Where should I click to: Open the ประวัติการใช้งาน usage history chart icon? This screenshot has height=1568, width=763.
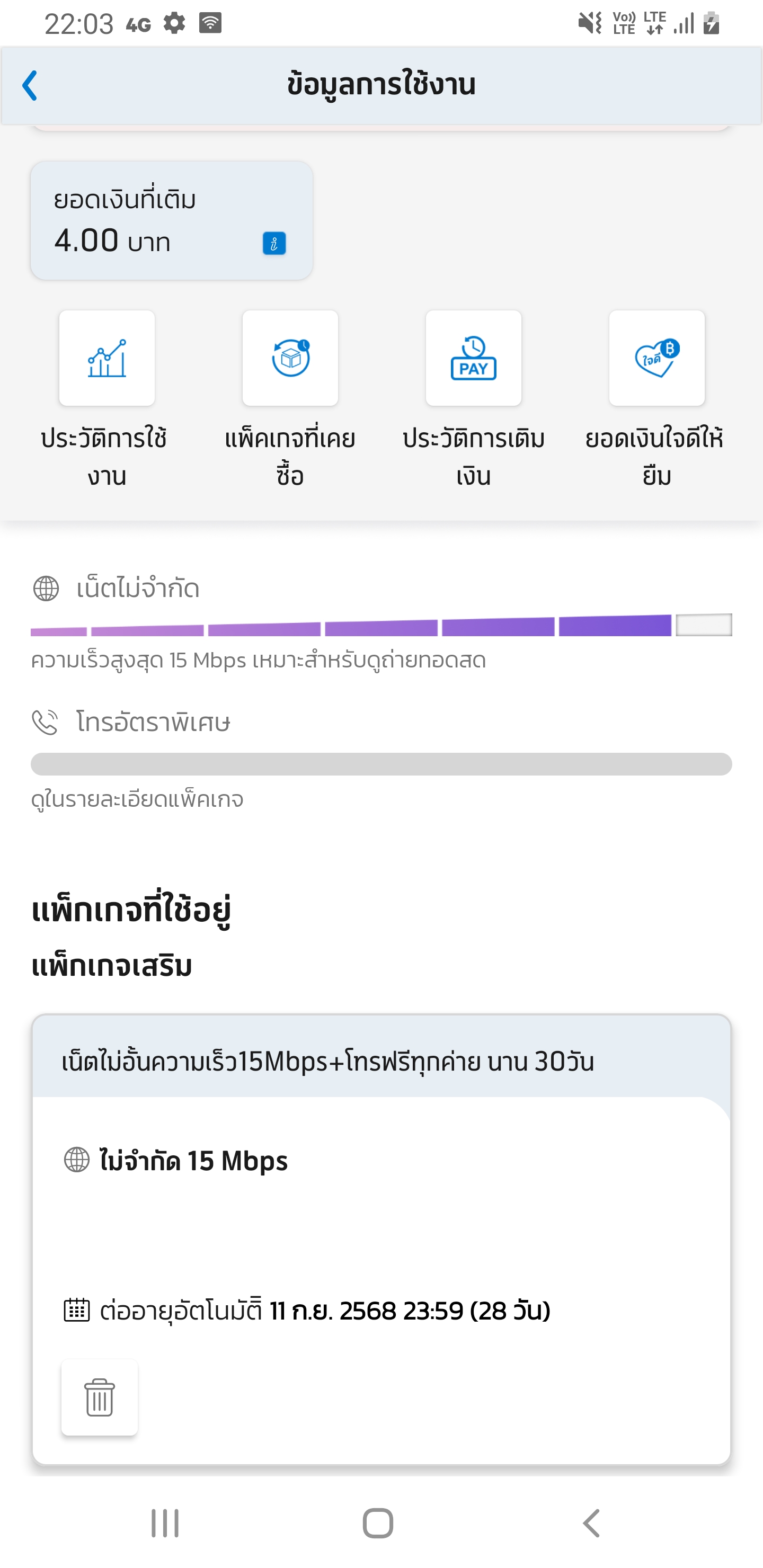107,358
